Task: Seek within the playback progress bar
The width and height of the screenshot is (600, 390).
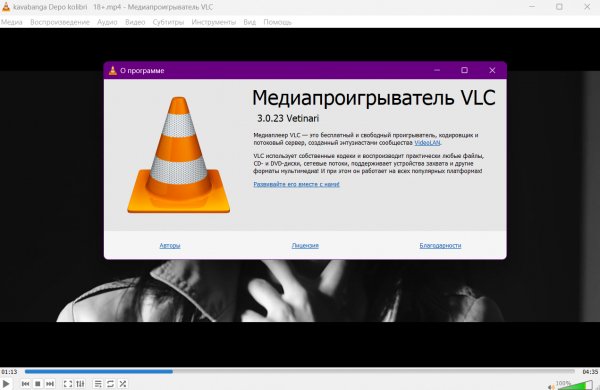Action: click(300, 371)
